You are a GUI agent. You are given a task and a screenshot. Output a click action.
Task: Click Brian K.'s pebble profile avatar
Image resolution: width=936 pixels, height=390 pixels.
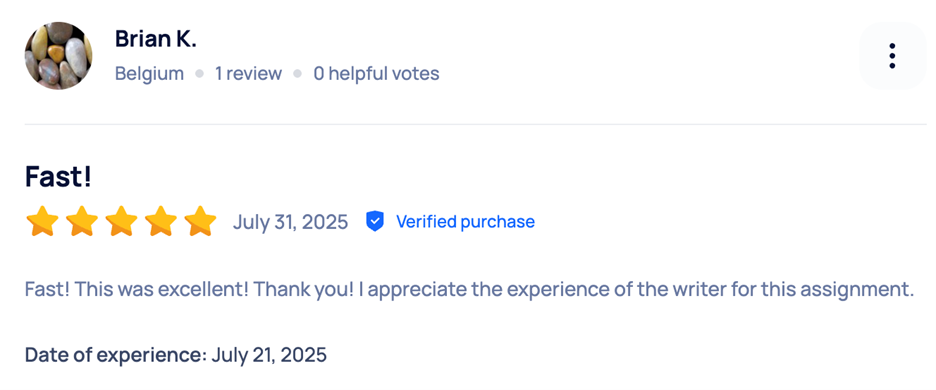pos(58,56)
